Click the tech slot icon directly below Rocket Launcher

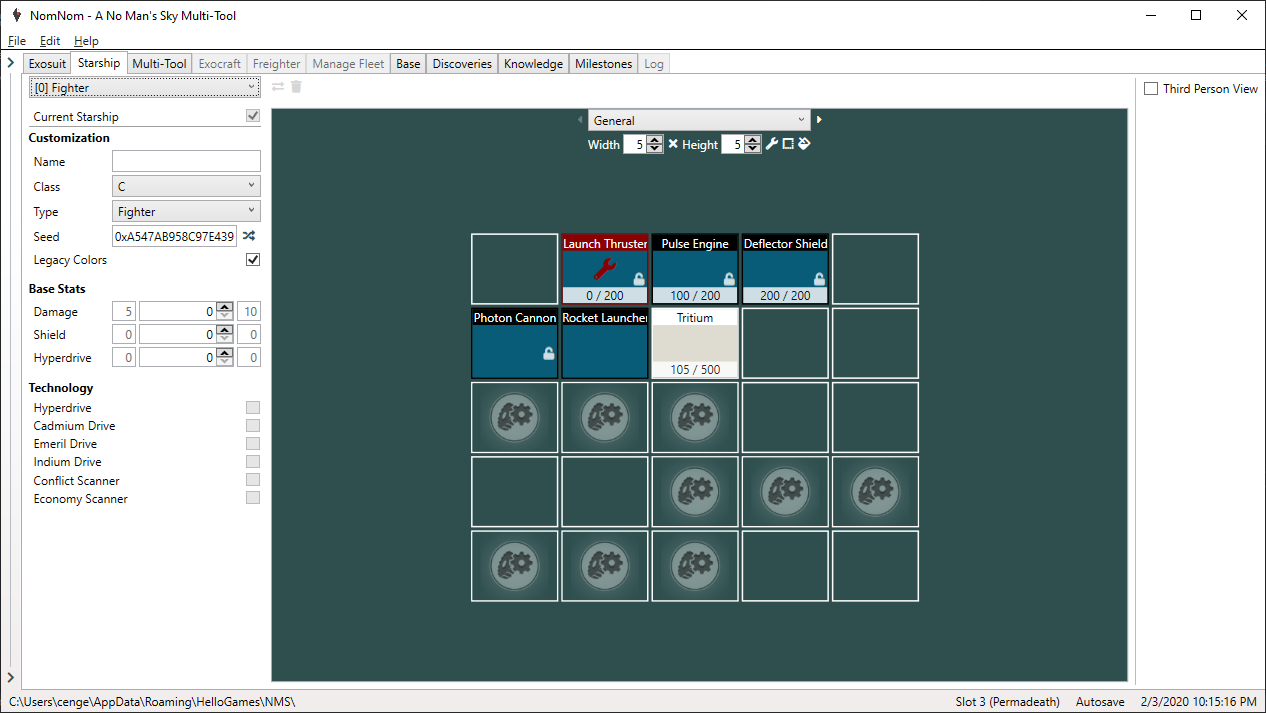click(x=605, y=419)
